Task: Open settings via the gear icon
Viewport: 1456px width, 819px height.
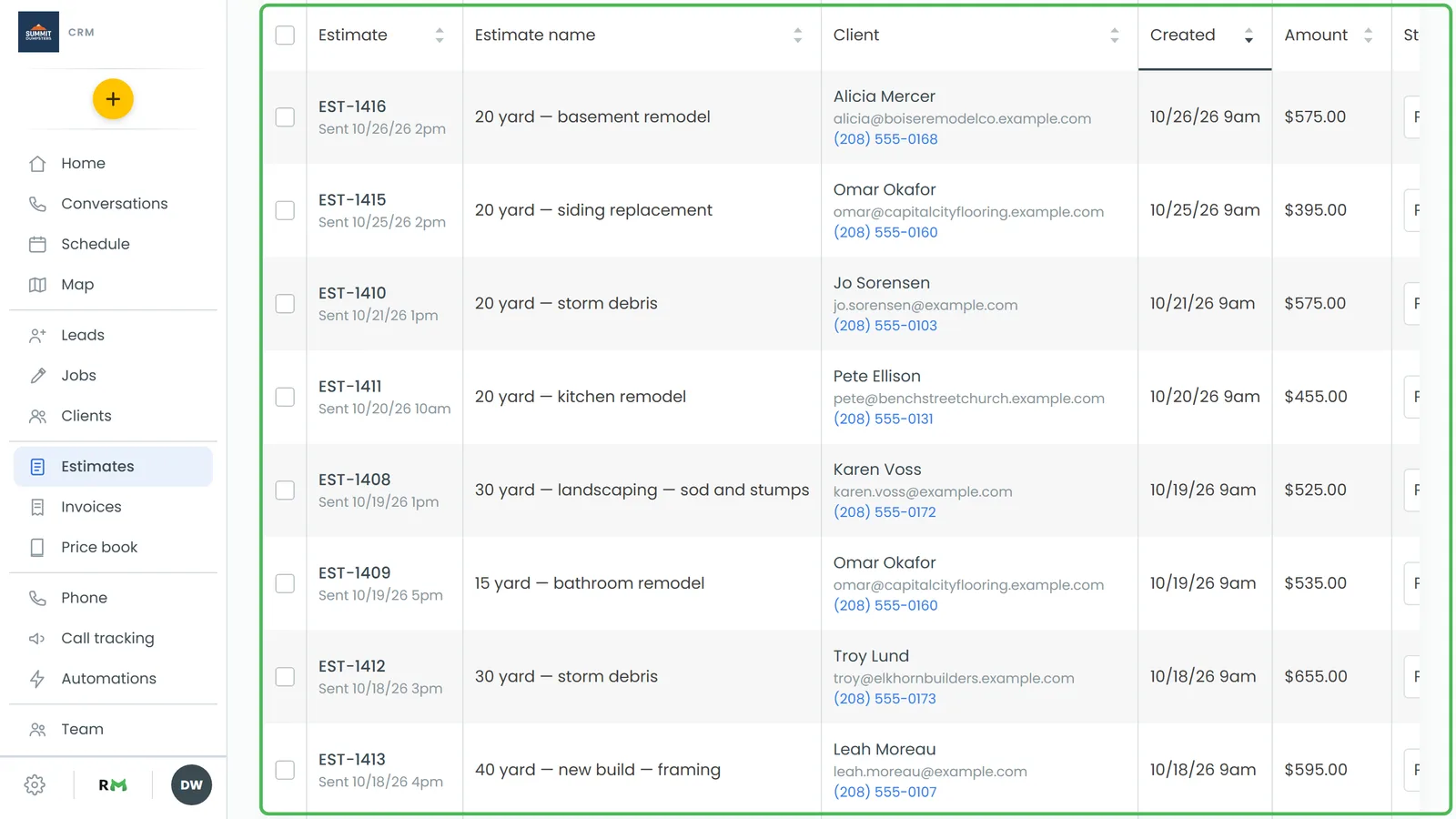Action: pyautogui.click(x=35, y=785)
